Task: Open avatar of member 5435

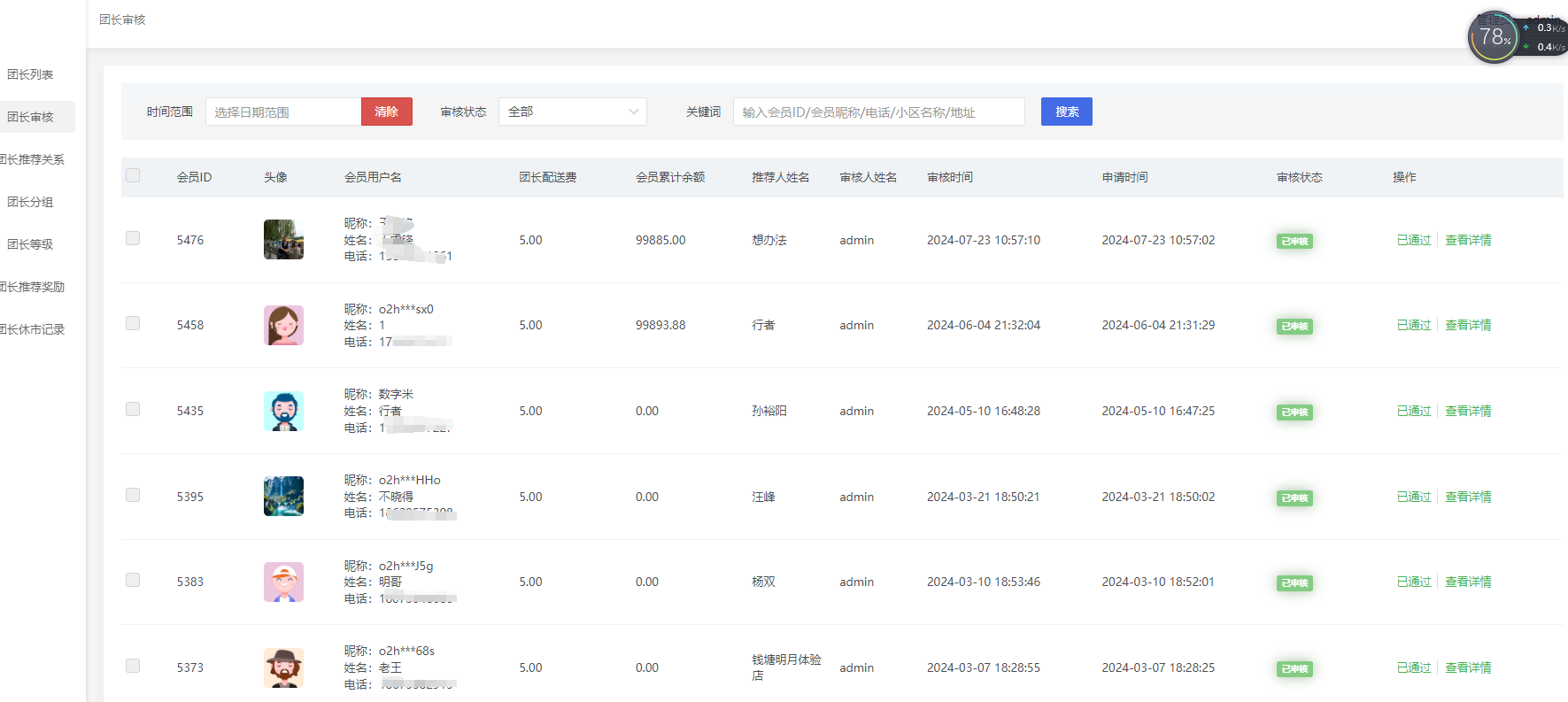Action: pyautogui.click(x=283, y=411)
